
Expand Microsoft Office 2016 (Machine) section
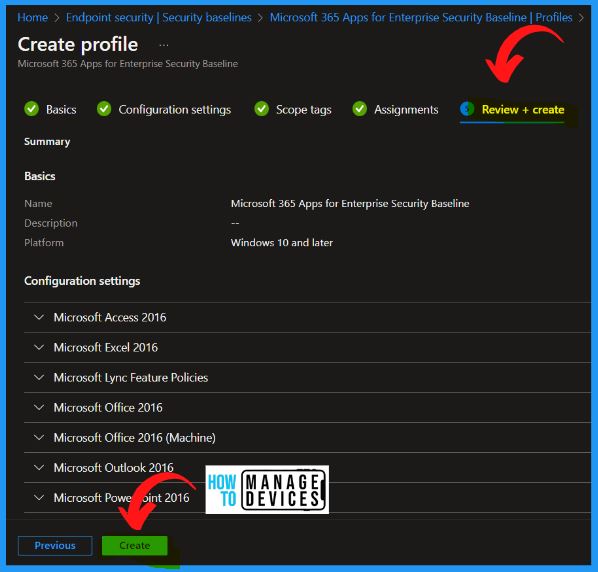click(307, 438)
